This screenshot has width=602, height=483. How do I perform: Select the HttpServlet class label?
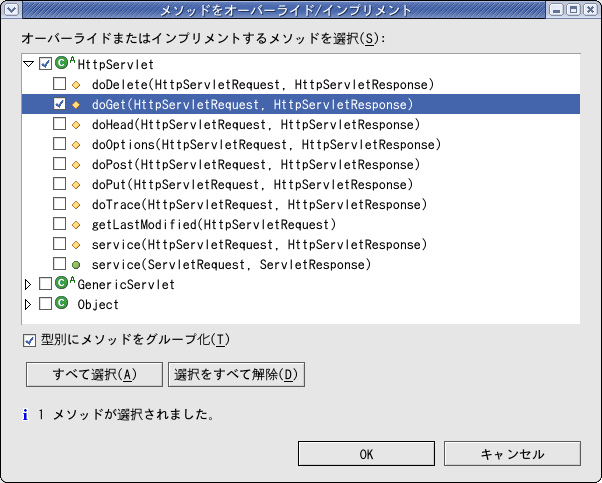pos(116,64)
